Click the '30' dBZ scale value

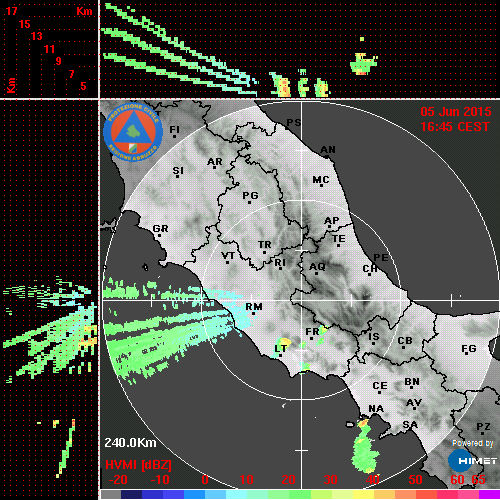(330, 480)
